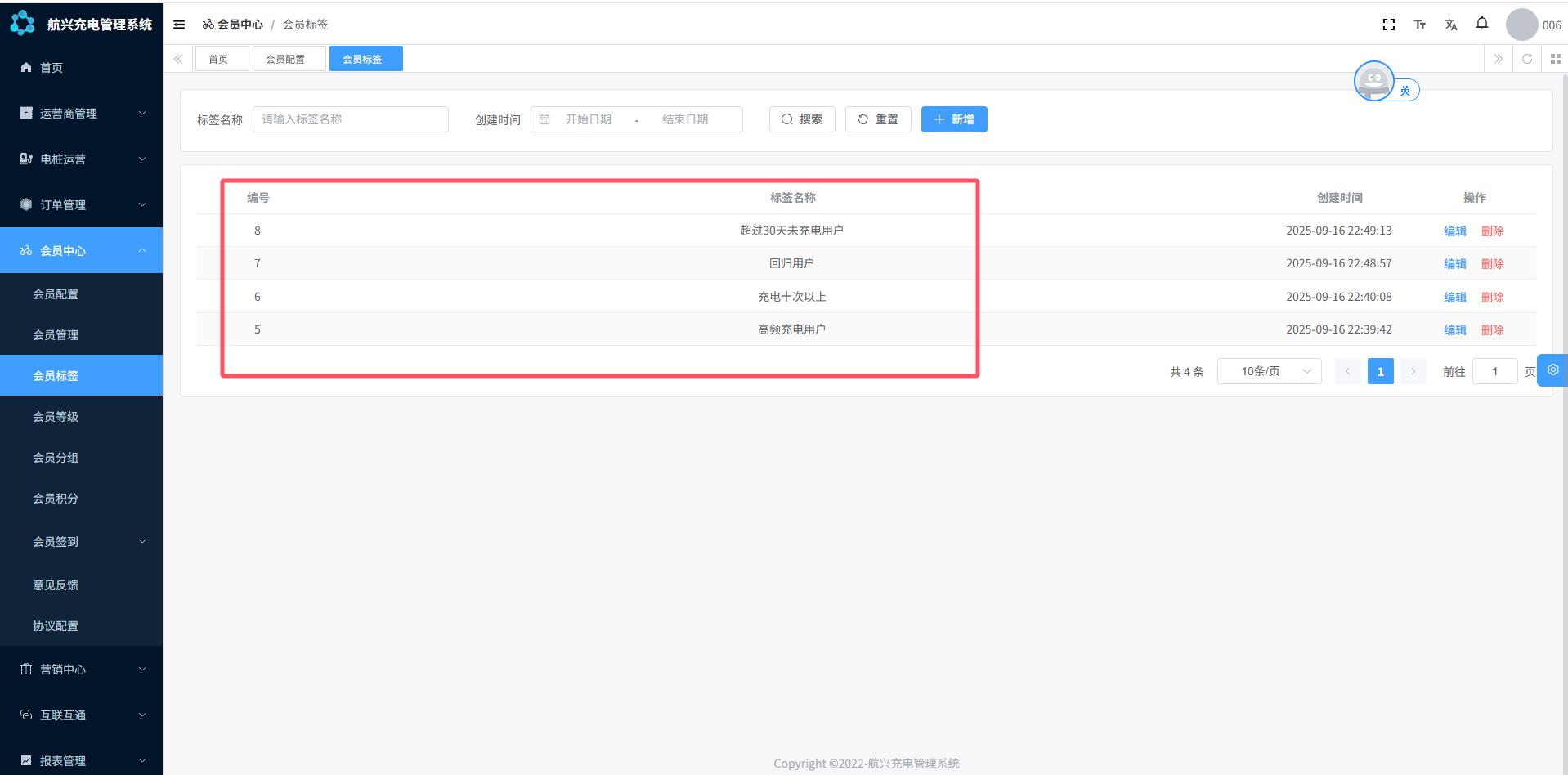Click the user avatar in header
The width and height of the screenshot is (1568, 775).
pyautogui.click(x=1521, y=25)
